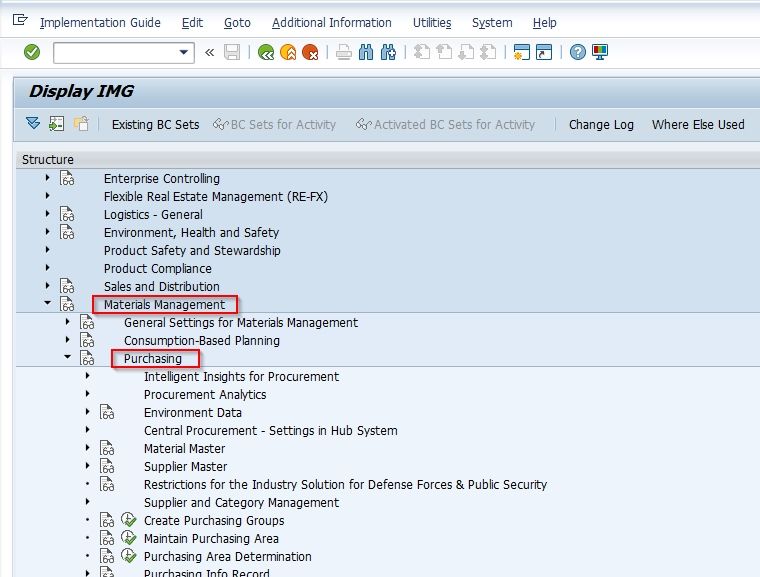Viewport: 760px width, 577px height.
Task: Click the Save floppy disk icon
Action: [x=232, y=52]
